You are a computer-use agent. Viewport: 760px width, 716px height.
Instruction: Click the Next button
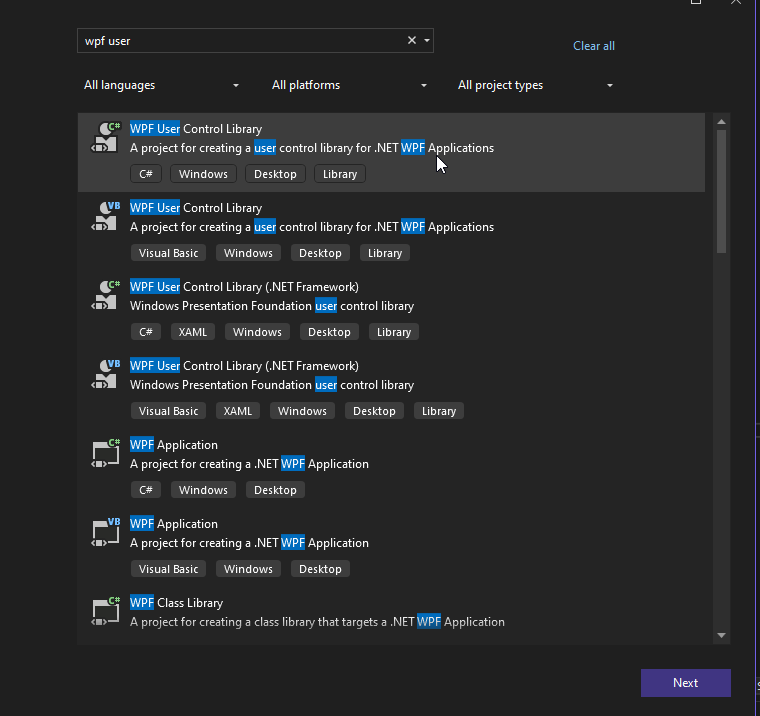(685, 683)
